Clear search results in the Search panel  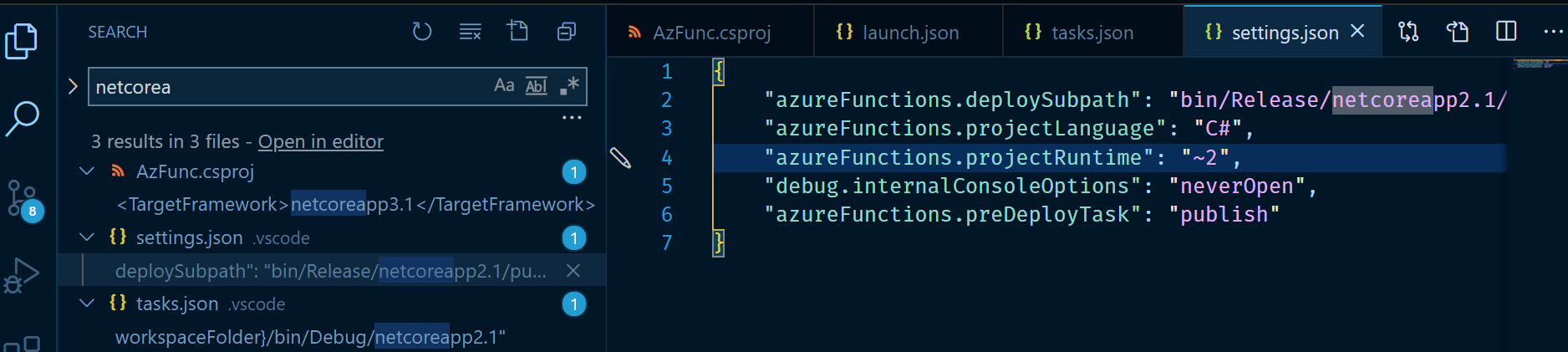(x=471, y=32)
